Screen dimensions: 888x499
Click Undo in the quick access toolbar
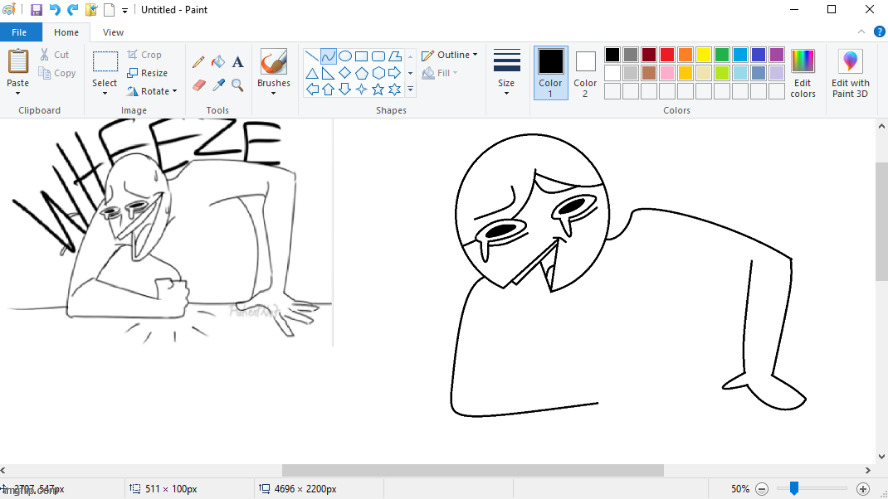[55, 10]
